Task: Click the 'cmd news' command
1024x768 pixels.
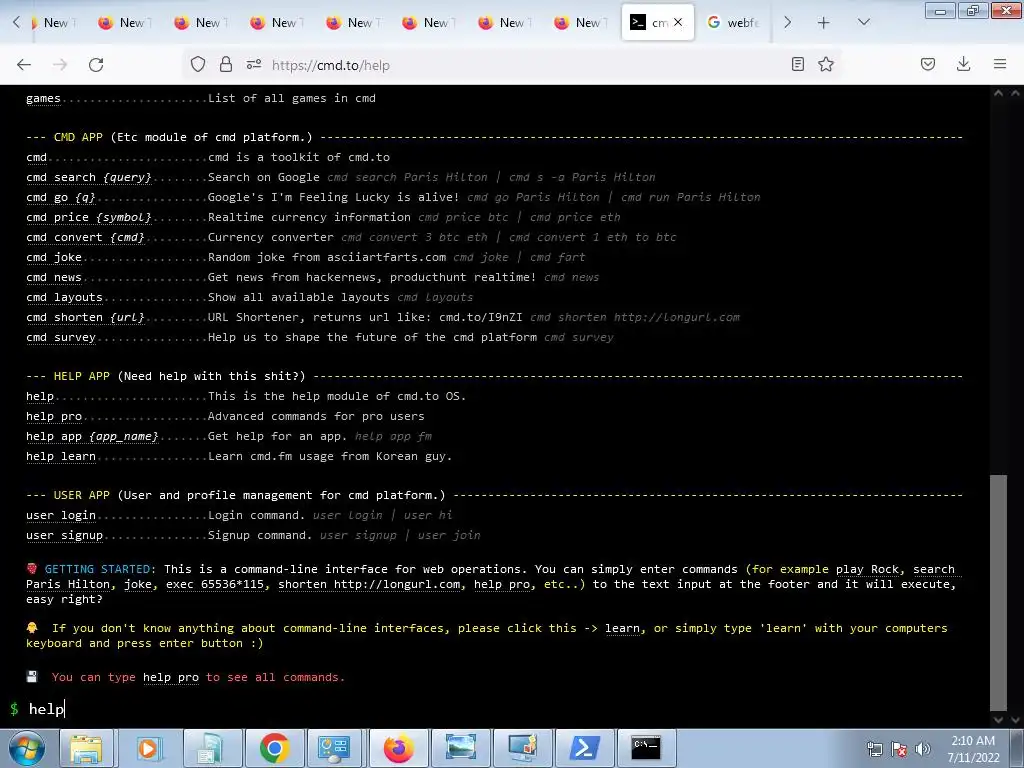Action: 54,278
